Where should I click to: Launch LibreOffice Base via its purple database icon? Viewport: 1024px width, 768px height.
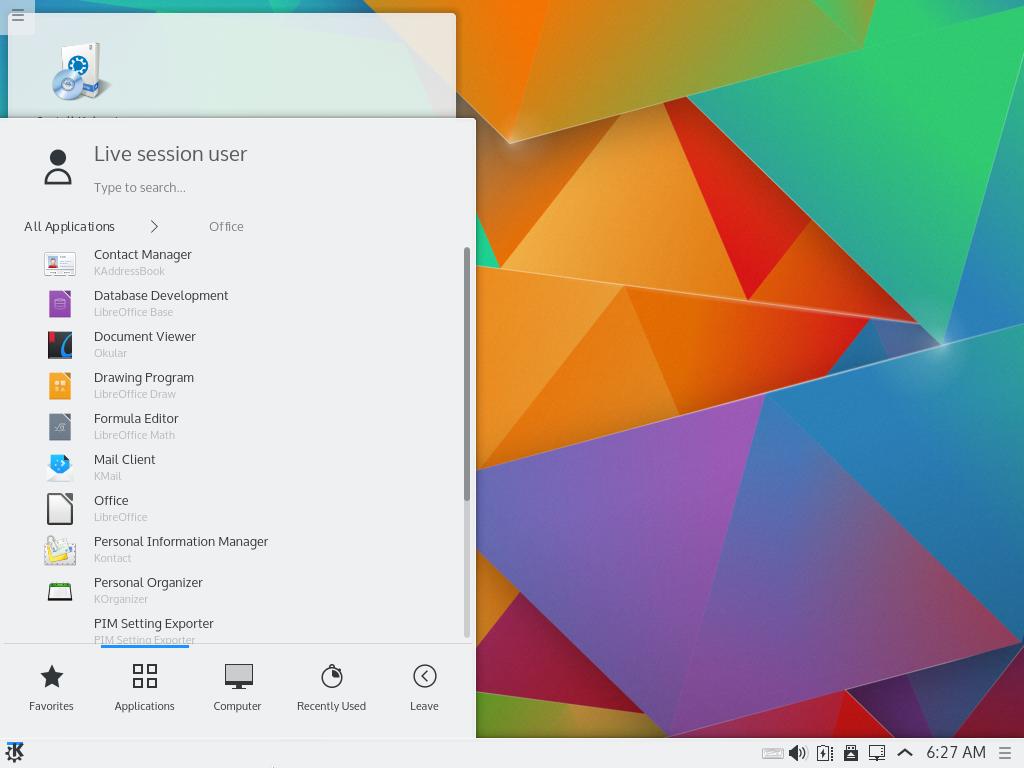(x=60, y=304)
